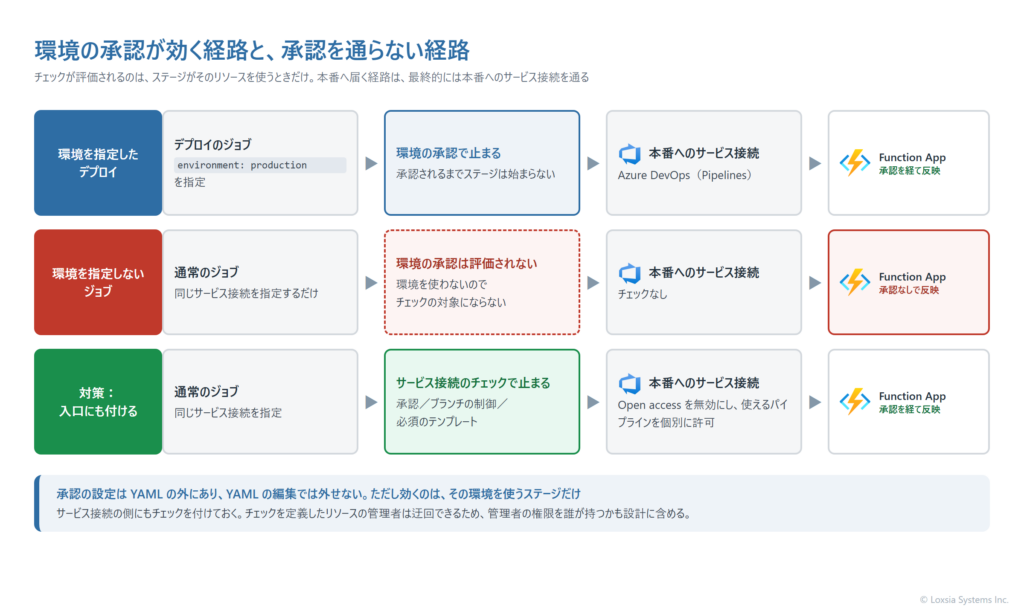Click the note body starting サービス接続の側にもチェックを付けておく
This screenshot has height=614, width=1024.
374,514
